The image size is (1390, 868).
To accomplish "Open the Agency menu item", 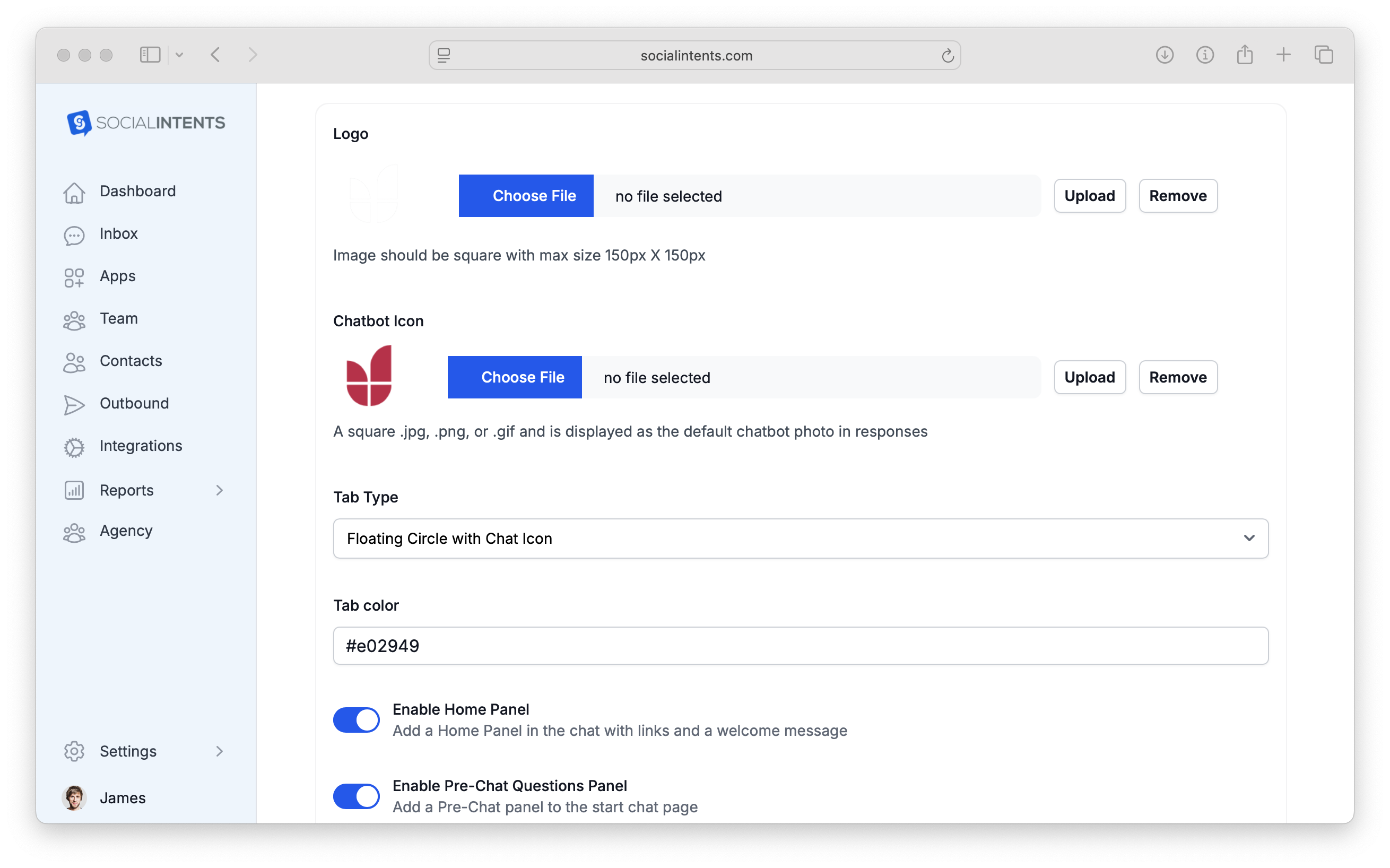I will point(126,531).
